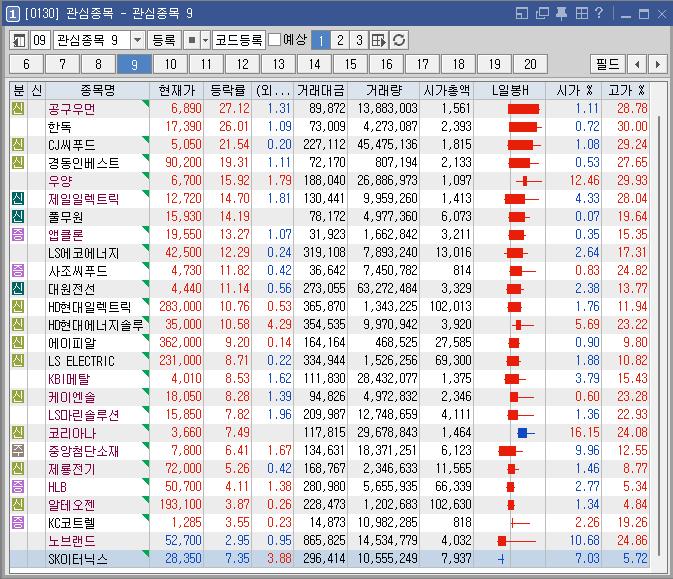The image size is (673, 579).
Task: Sort by the 거래대금 column header
Action: 321,90
